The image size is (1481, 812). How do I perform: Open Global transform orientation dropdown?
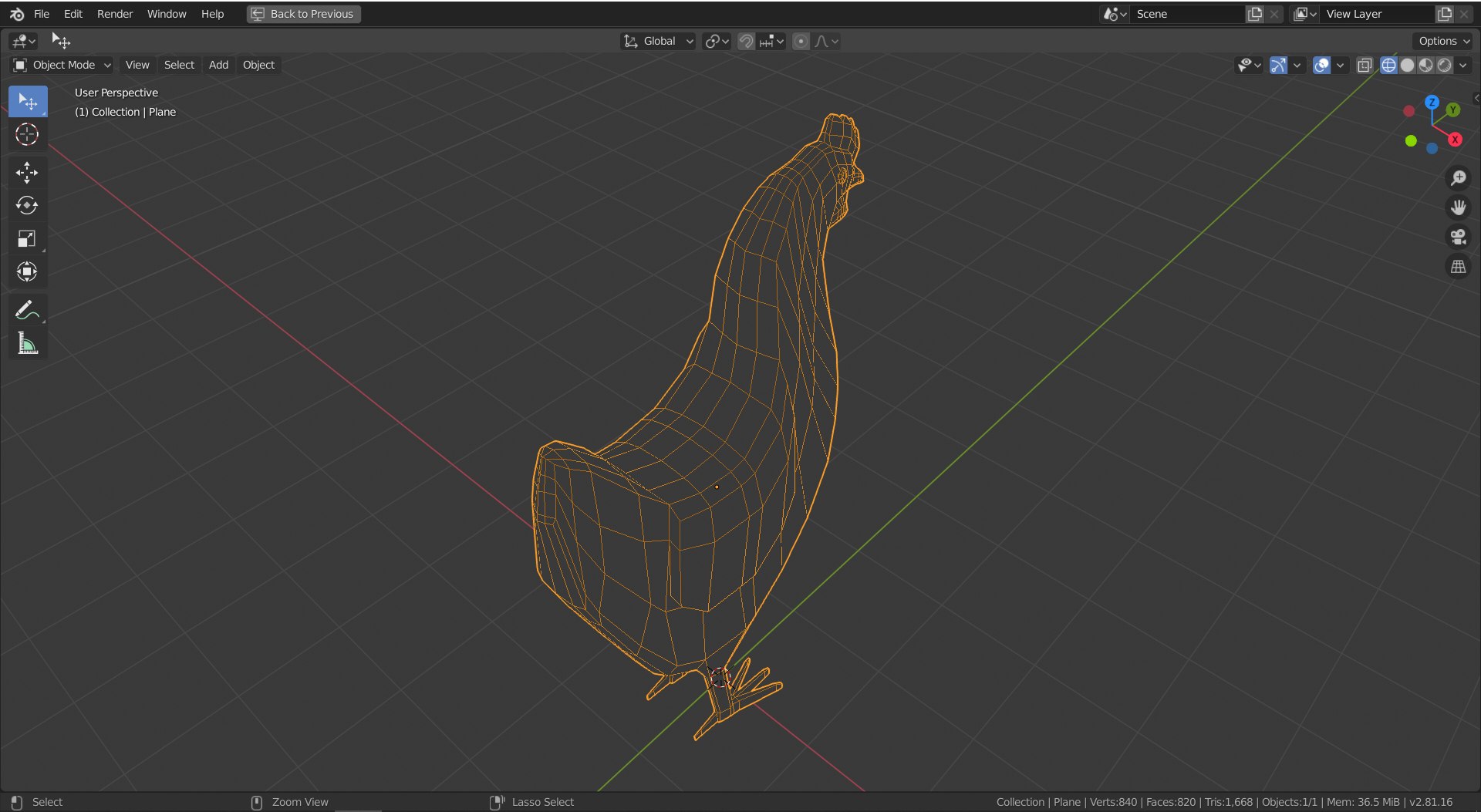point(658,42)
